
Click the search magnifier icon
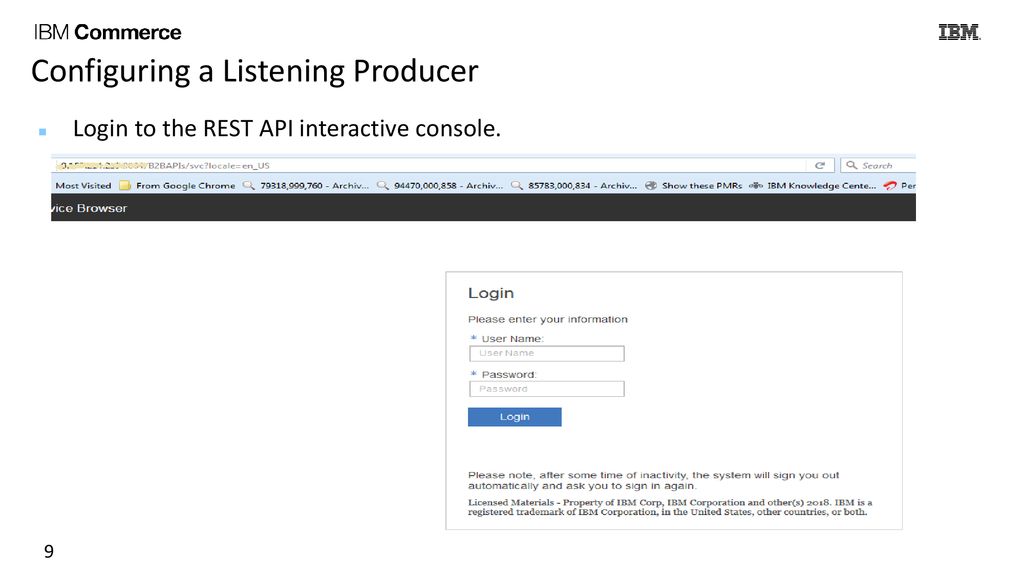852,165
